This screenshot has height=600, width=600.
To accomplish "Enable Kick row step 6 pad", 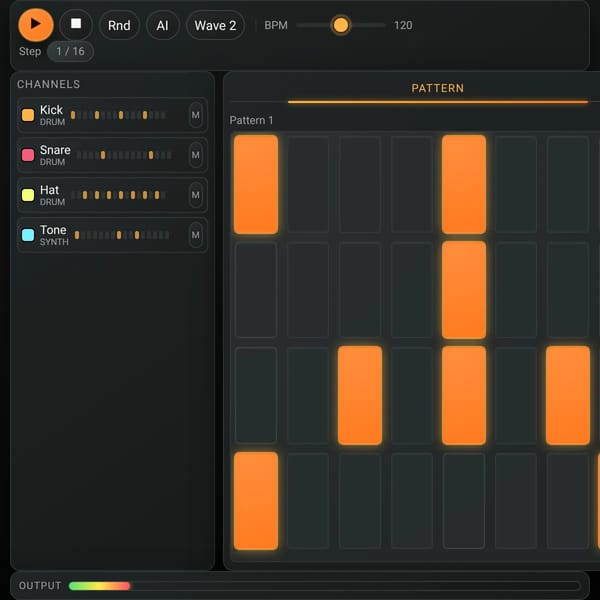I will point(516,184).
